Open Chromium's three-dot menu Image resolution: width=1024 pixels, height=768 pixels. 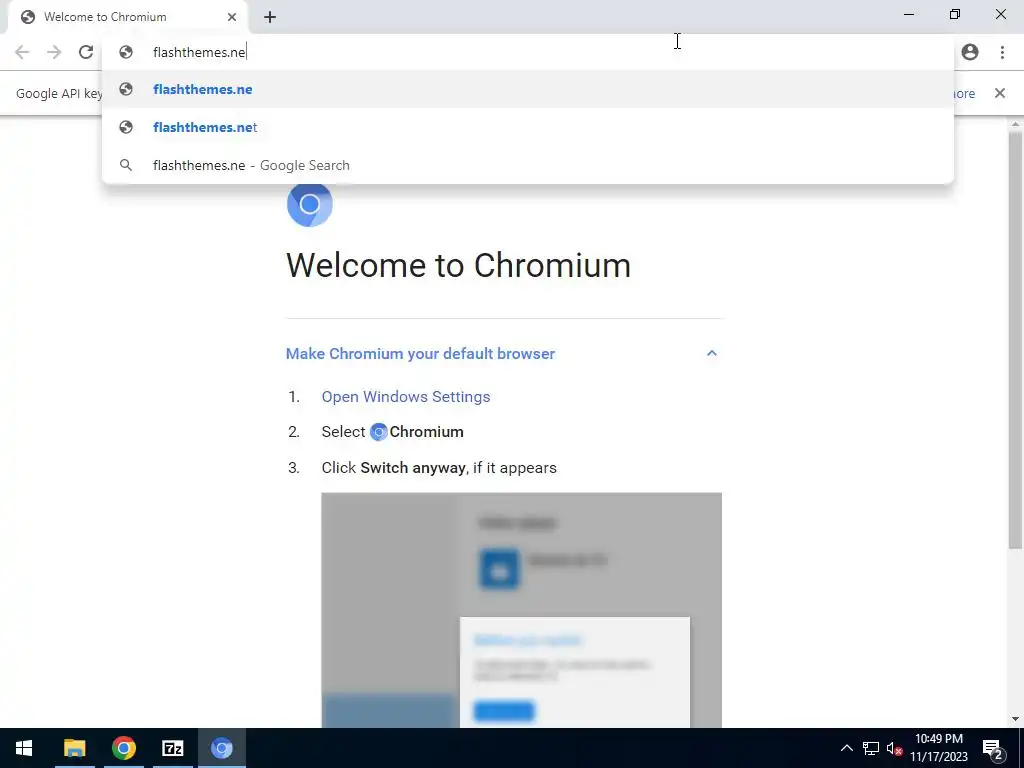point(1002,52)
